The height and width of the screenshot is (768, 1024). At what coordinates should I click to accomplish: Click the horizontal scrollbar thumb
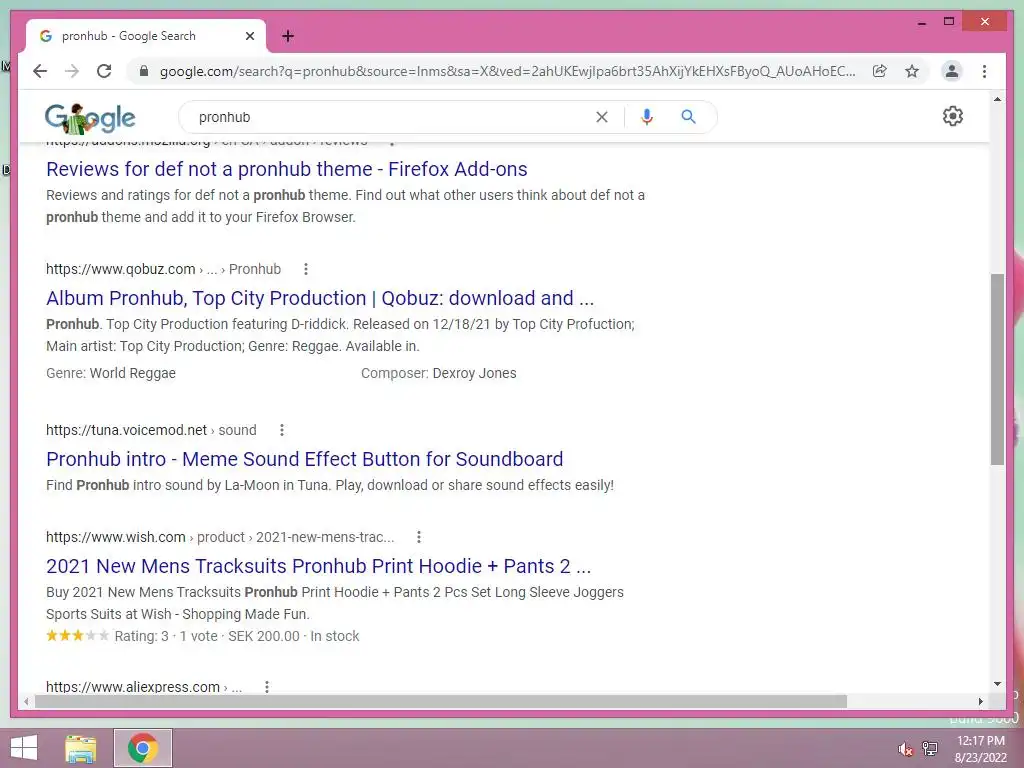click(441, 701)
